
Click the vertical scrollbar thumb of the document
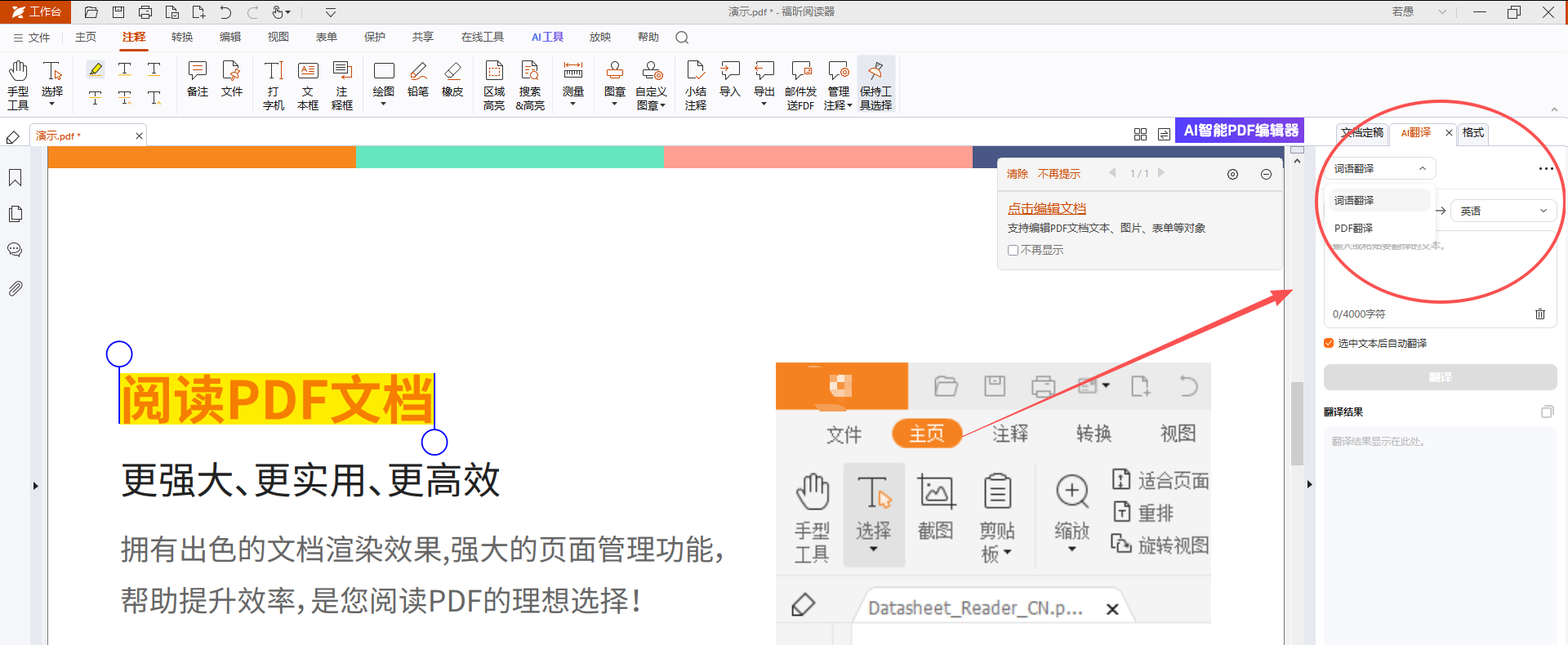(1297, 423)
